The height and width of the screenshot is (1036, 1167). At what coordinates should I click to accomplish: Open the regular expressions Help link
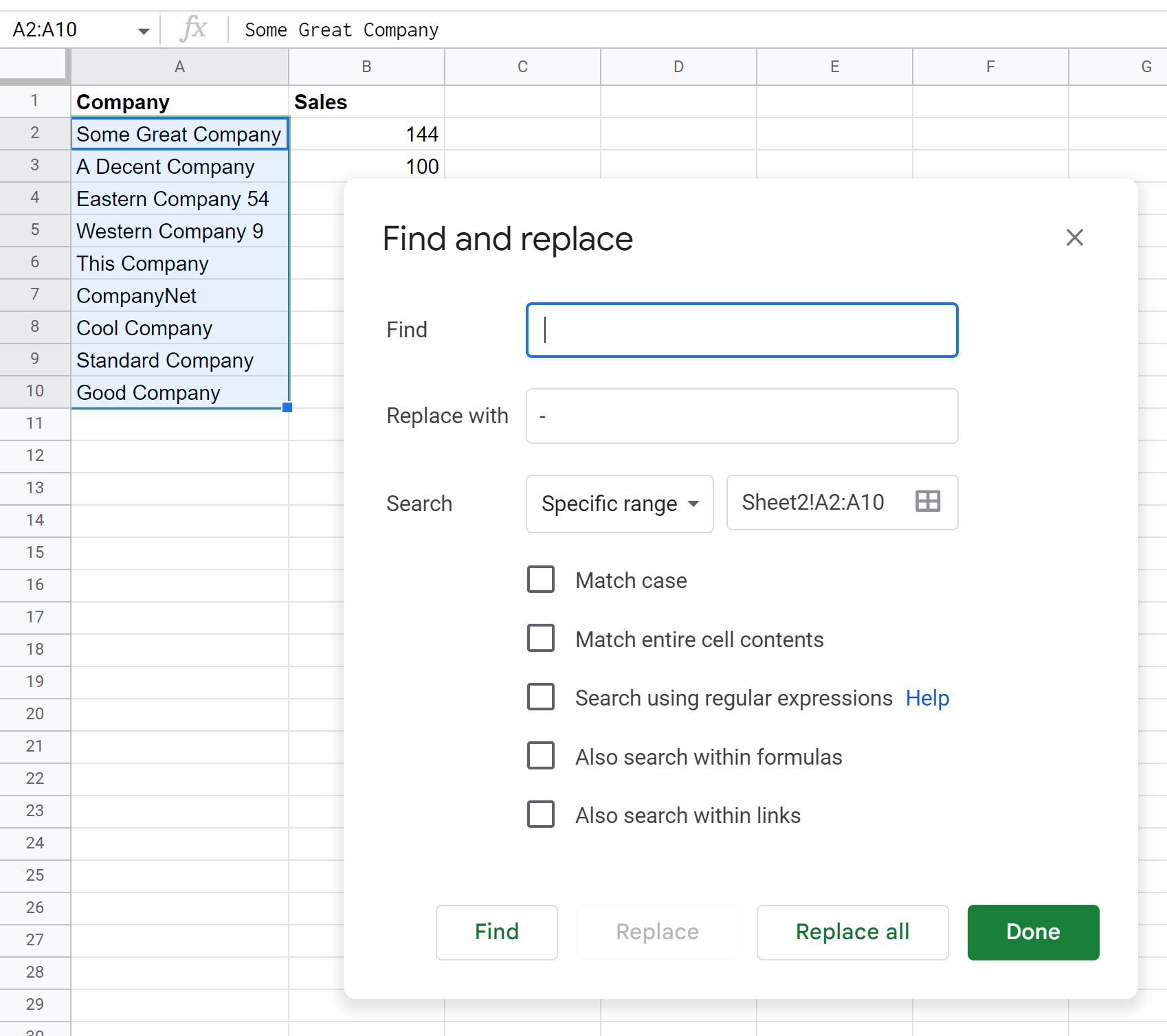point(927,698)
